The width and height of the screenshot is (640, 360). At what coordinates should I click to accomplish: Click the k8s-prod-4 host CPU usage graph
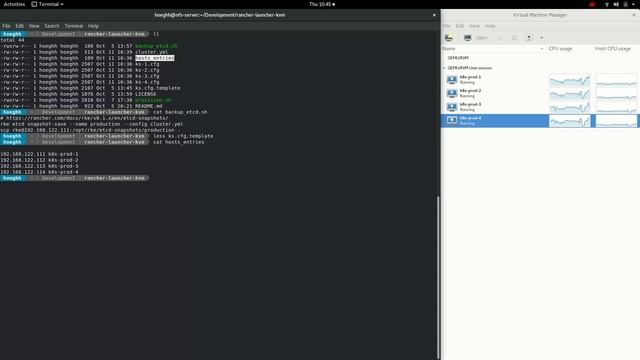616,121
